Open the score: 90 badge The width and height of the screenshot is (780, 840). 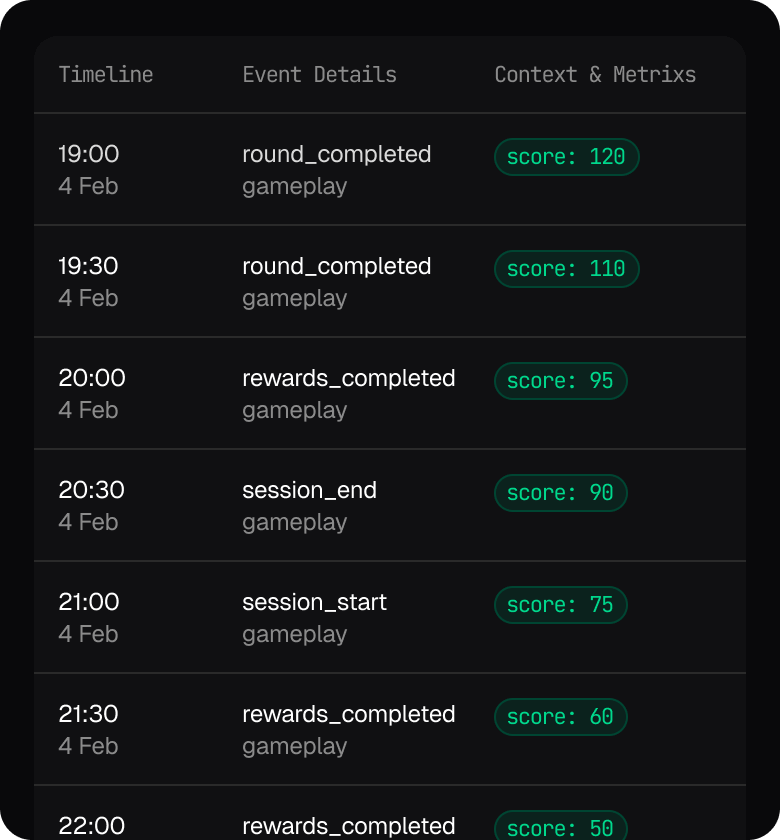pos(560,493)
